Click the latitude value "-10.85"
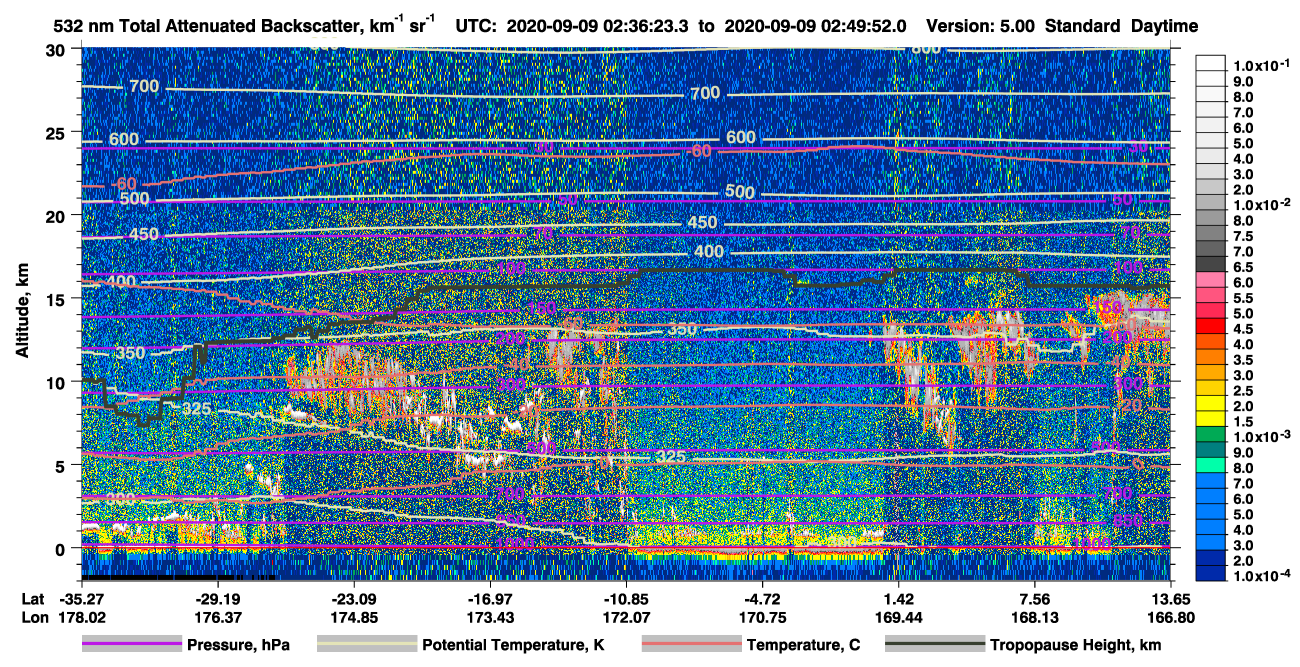This screenshot has width=1300, height=667. click(627, 600)
